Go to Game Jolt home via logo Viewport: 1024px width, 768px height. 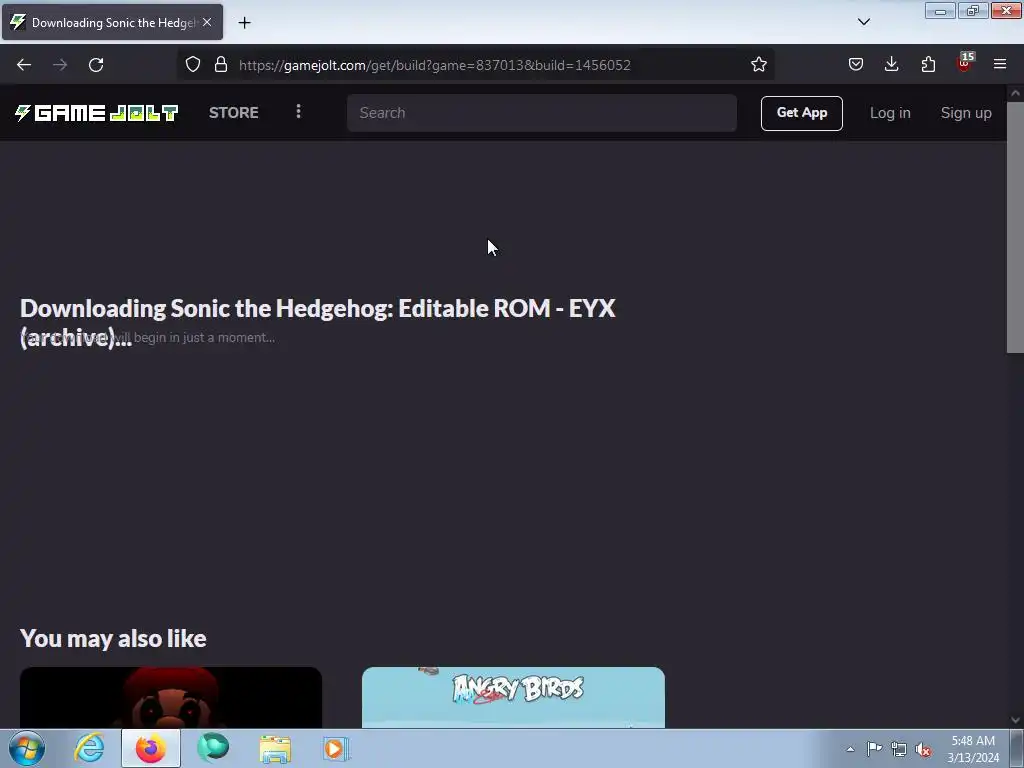pyautogui.click(x=96, y=113)
